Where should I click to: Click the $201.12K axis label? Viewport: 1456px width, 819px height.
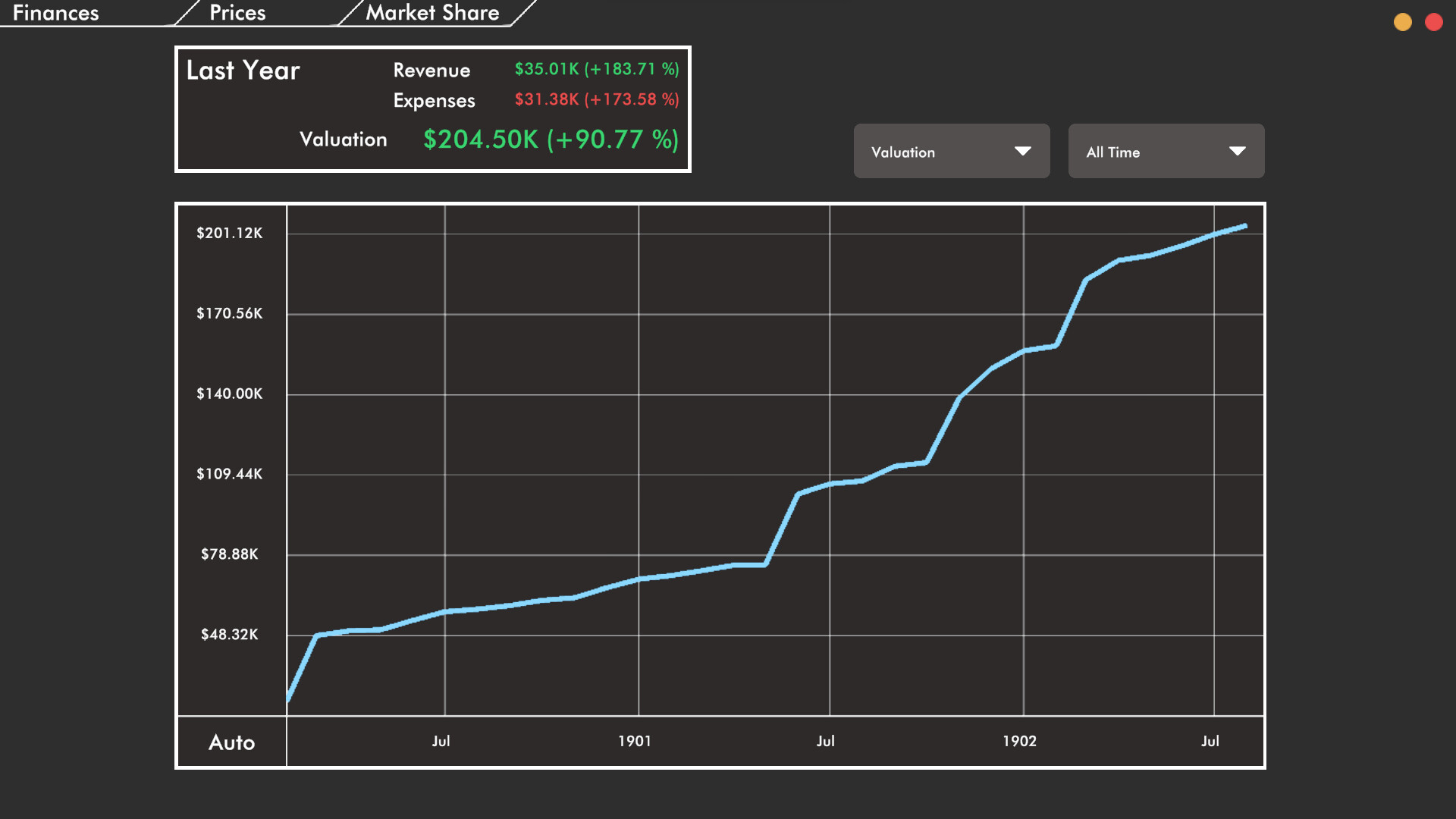[230, 234]
